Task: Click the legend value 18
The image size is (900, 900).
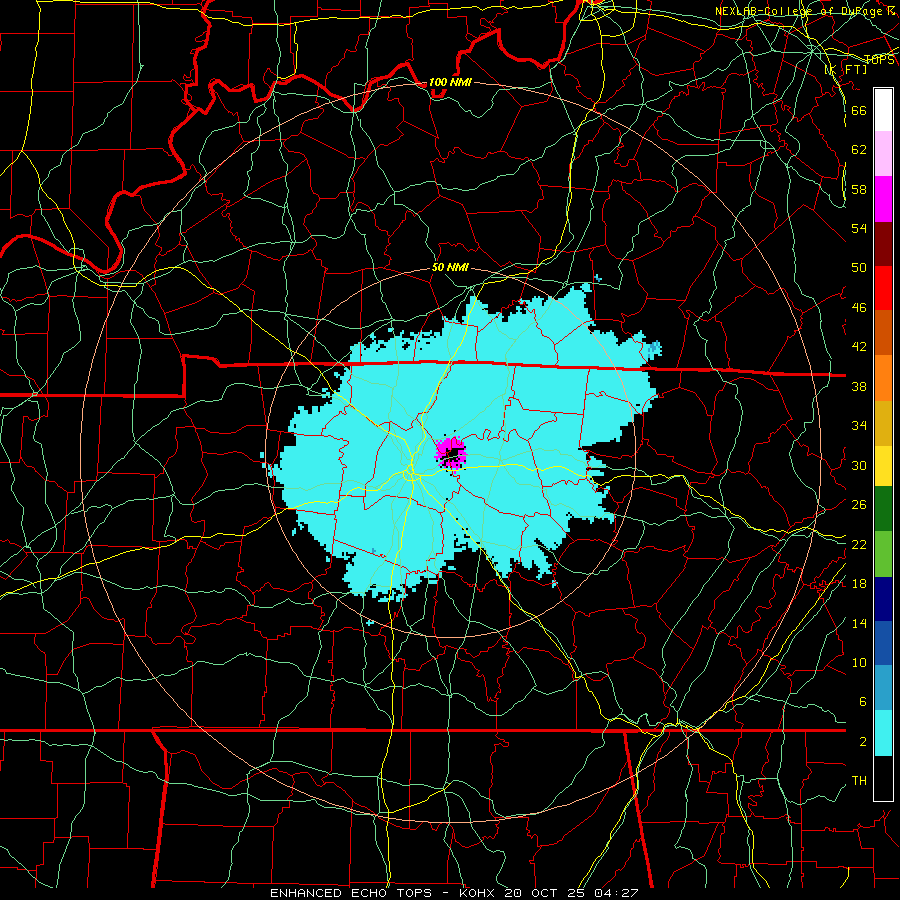Action: coord(859,584)
